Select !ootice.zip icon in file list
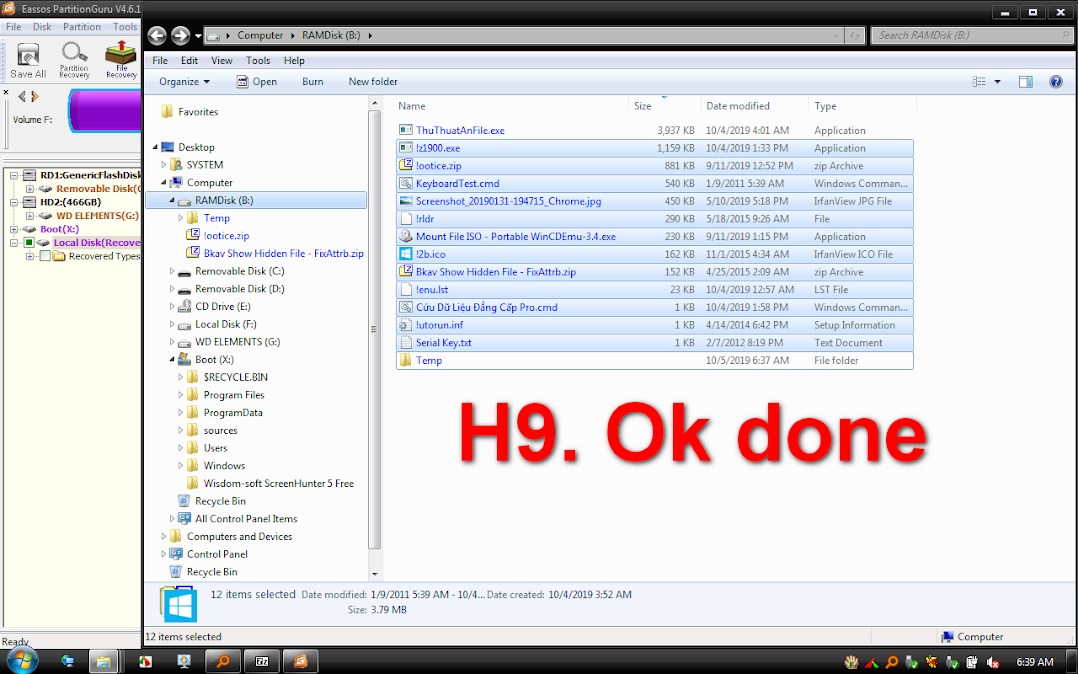This screenshot has width=1078, height=674. point(406,166)
